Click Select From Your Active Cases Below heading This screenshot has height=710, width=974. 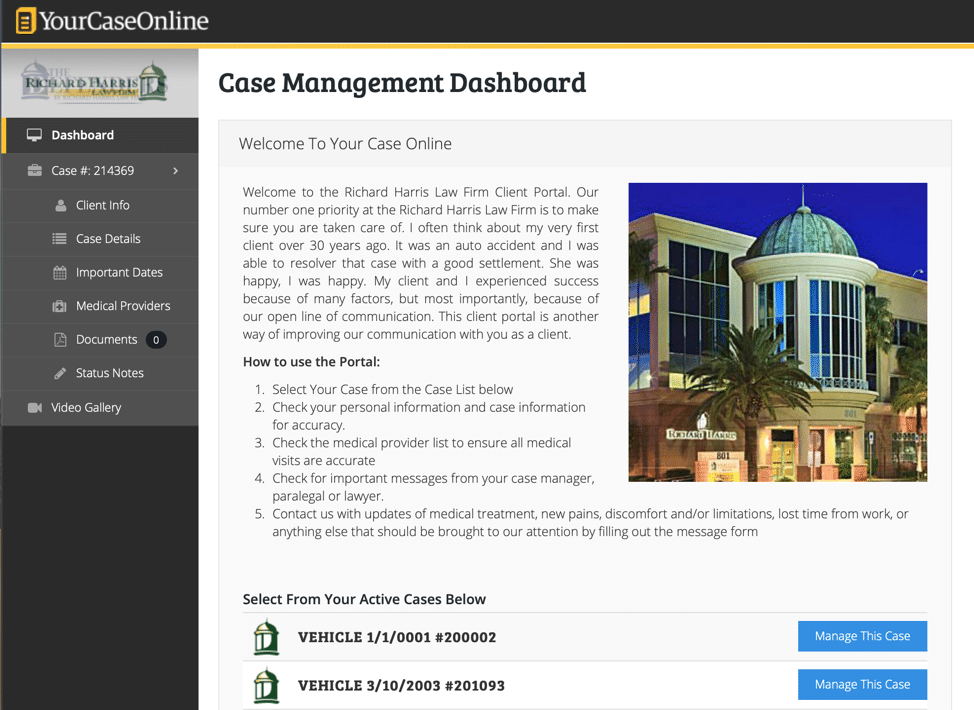coord(364,599)
